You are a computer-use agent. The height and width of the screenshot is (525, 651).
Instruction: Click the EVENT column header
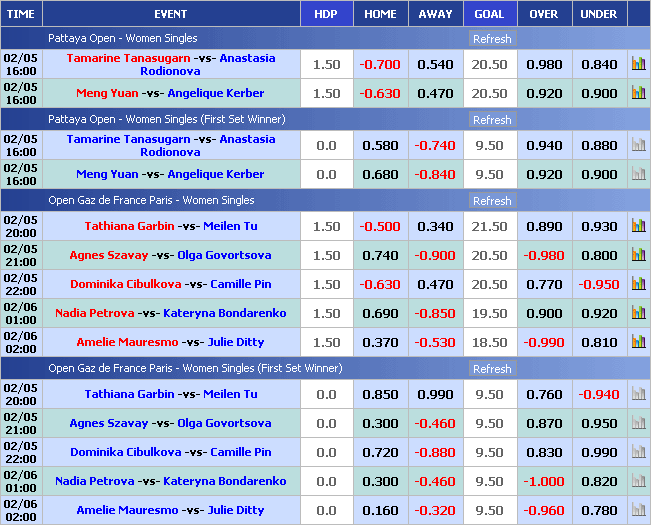(x=170, y=14)
